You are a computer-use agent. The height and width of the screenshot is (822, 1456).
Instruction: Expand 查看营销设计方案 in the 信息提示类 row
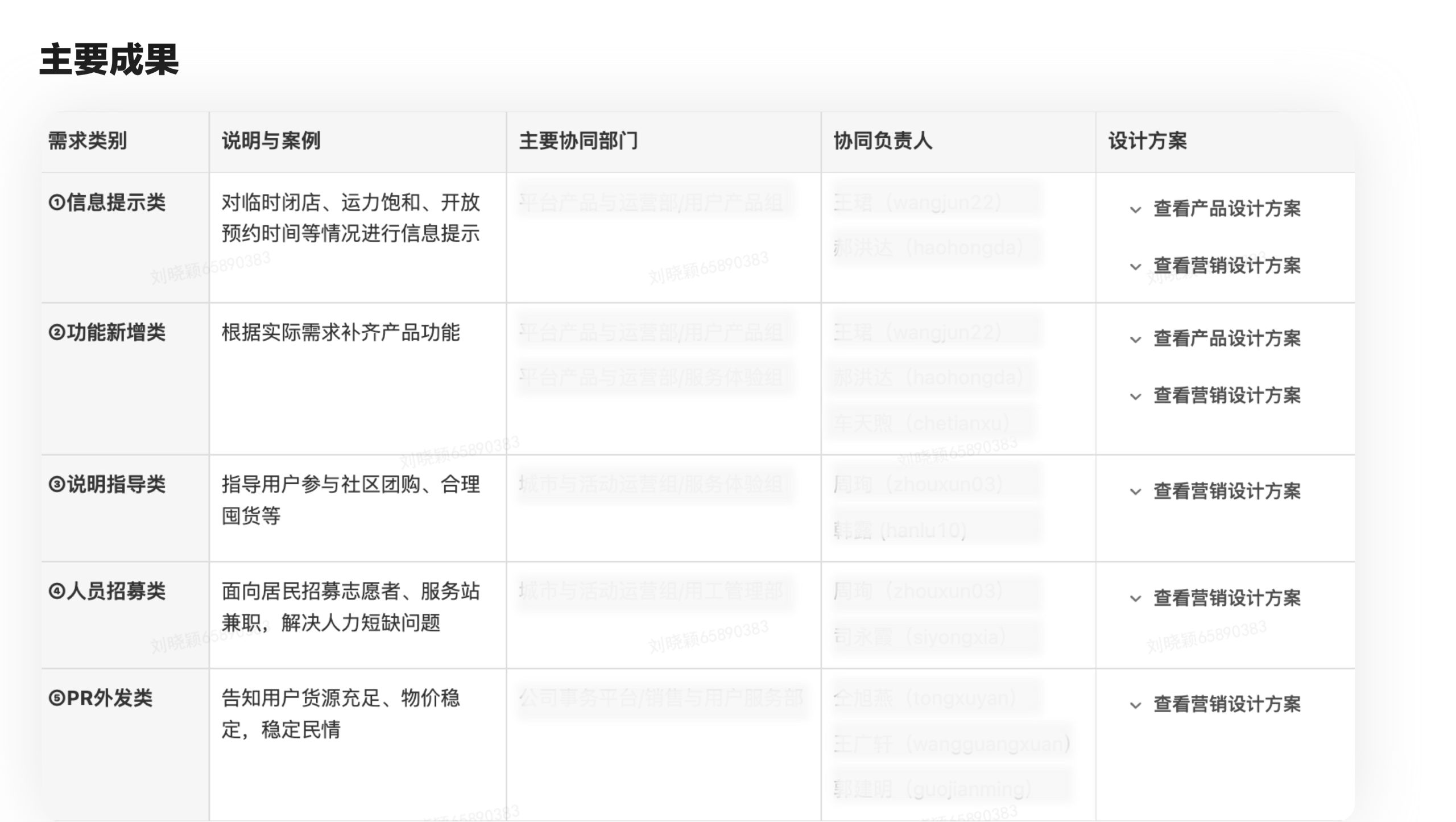[x=1215, y=266]
